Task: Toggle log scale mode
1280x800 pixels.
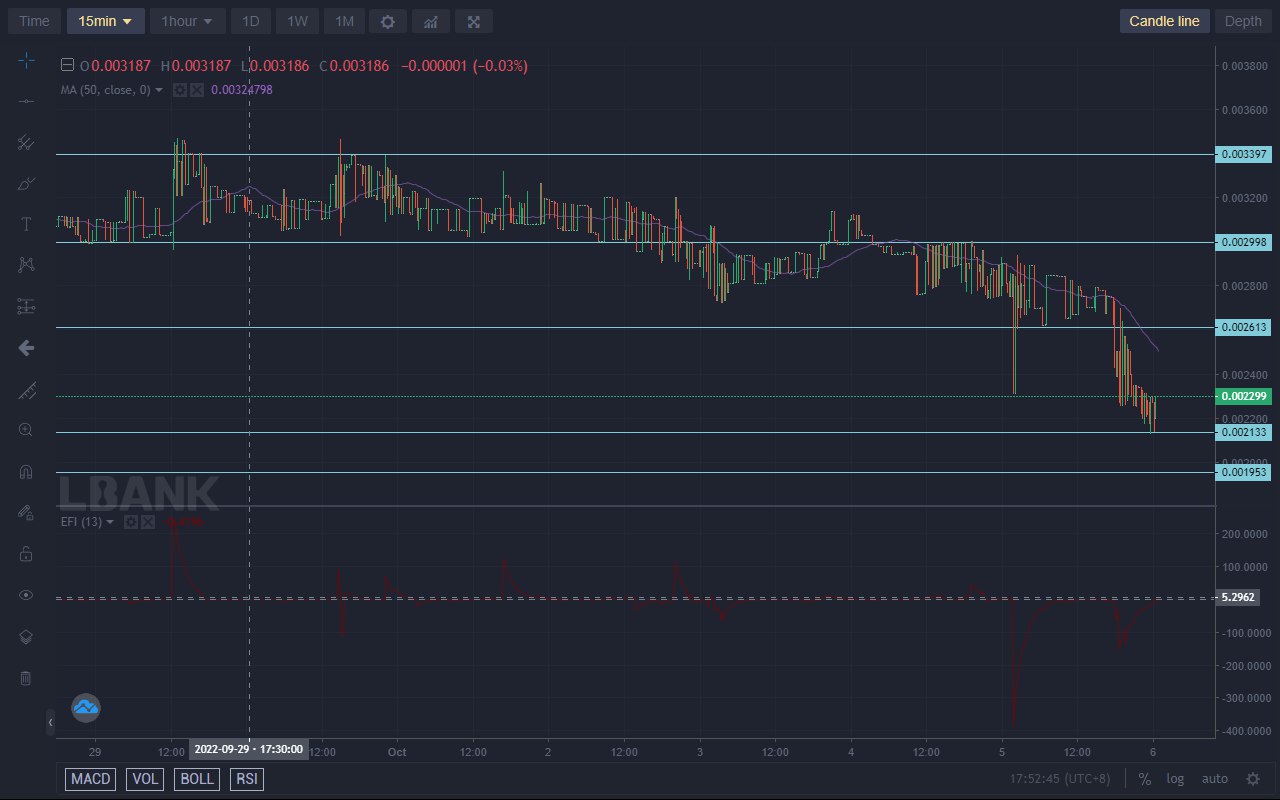Action: click(x=1175, y=778)
